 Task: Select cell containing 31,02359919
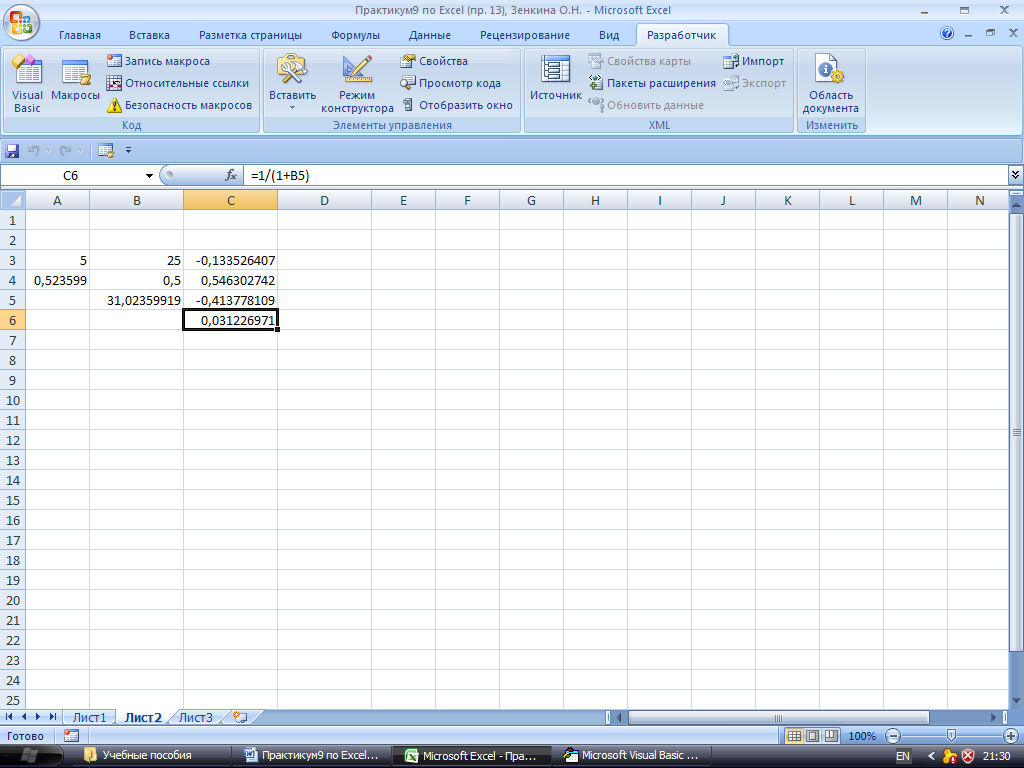pyautogui.click(x=136, y=300)
